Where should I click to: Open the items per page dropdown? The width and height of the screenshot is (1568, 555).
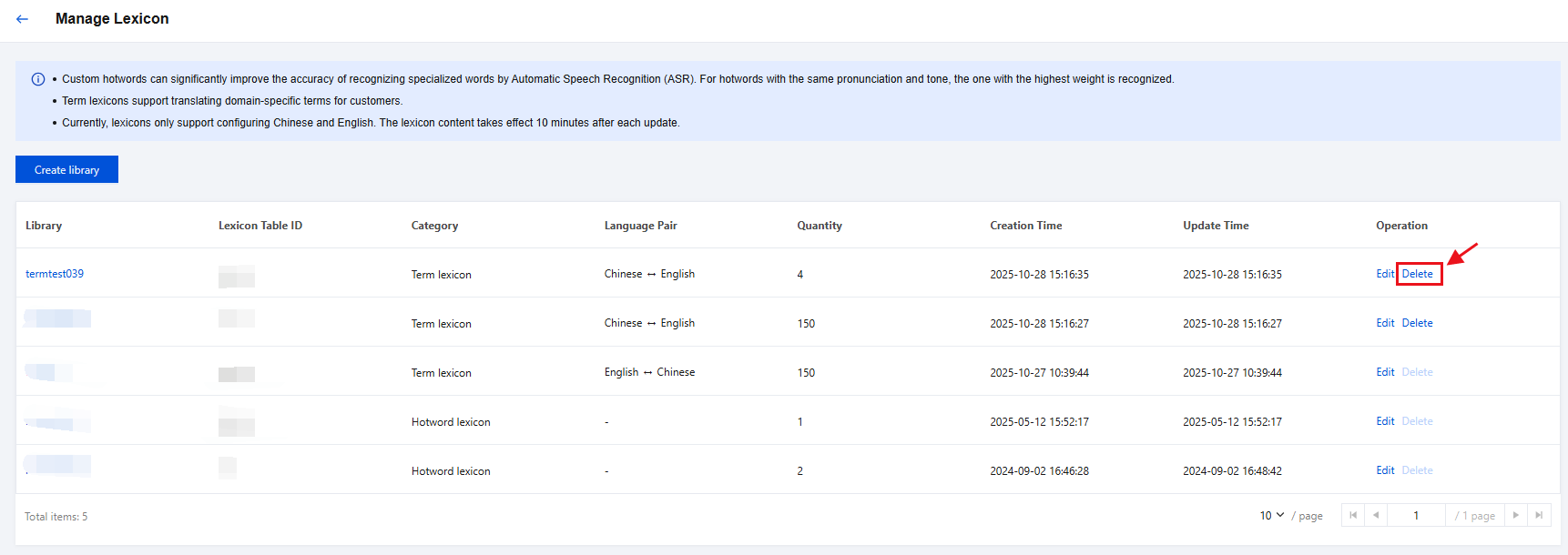[x=1271, y=515]
